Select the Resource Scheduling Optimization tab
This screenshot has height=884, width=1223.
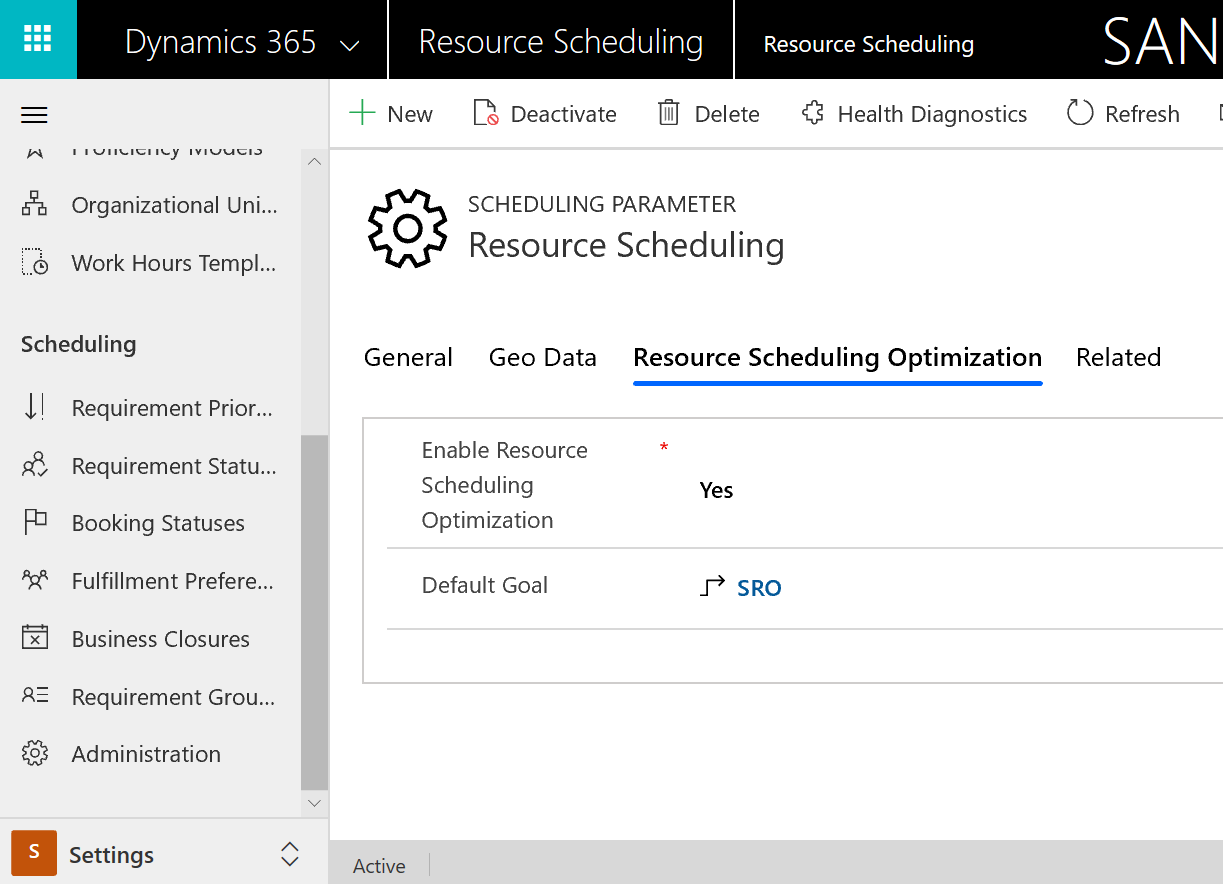(x=838, y=358)
